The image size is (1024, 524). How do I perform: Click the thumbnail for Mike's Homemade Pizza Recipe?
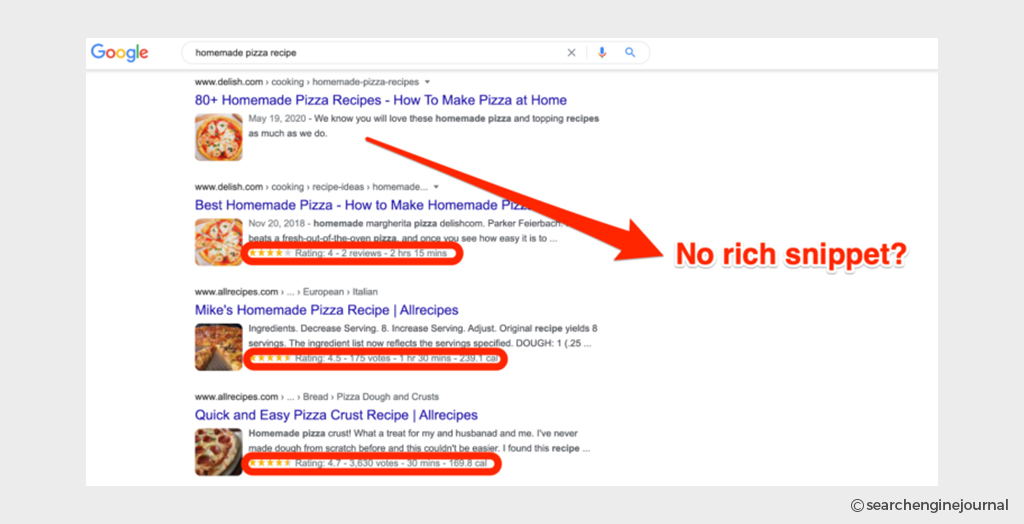[219, 347]
